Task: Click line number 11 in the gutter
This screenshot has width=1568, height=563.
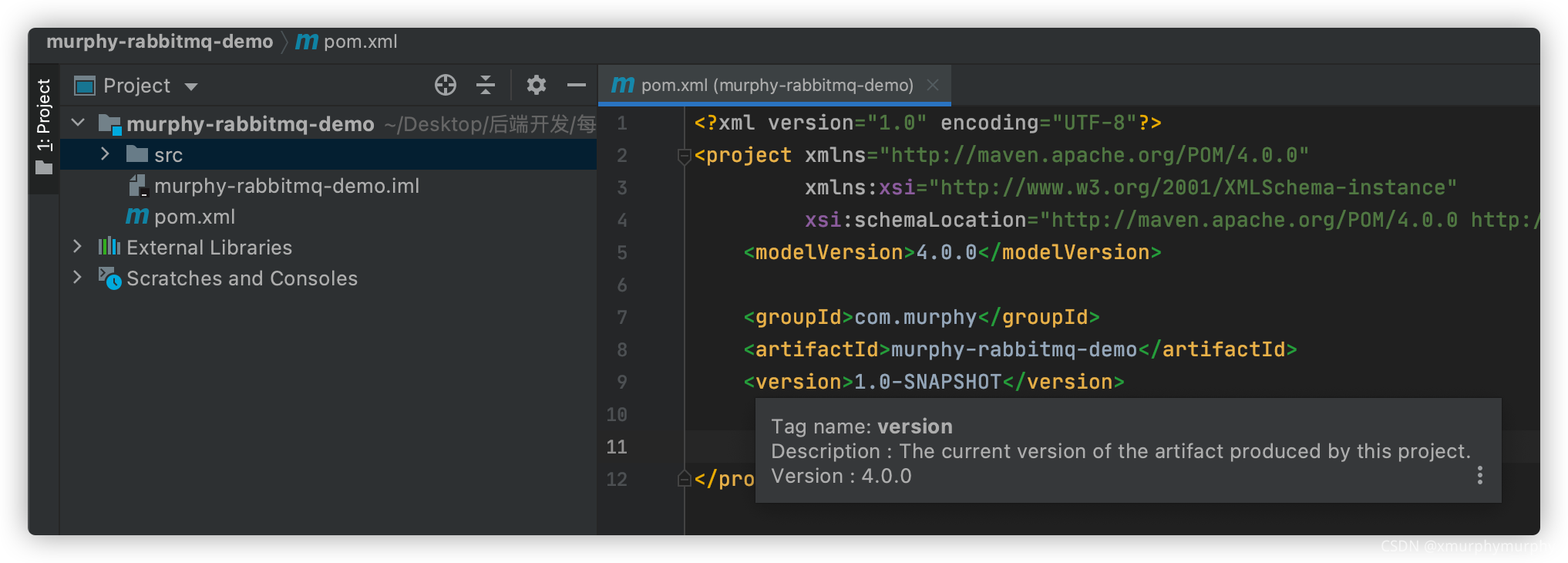Action: (617, 447)
